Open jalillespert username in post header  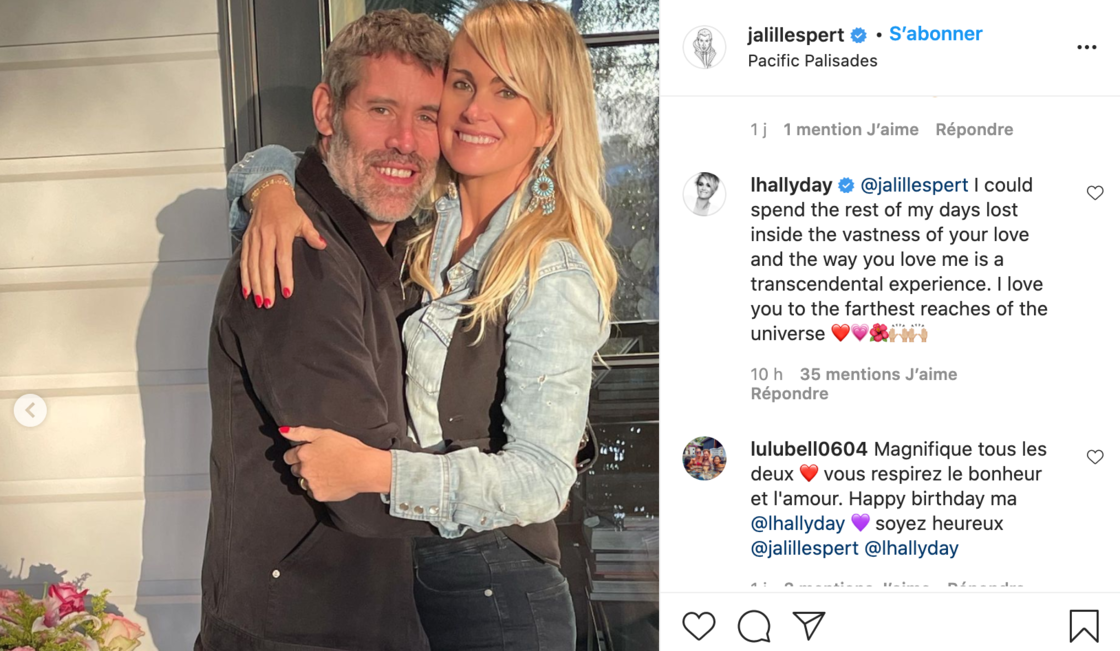tap(796, 34)
